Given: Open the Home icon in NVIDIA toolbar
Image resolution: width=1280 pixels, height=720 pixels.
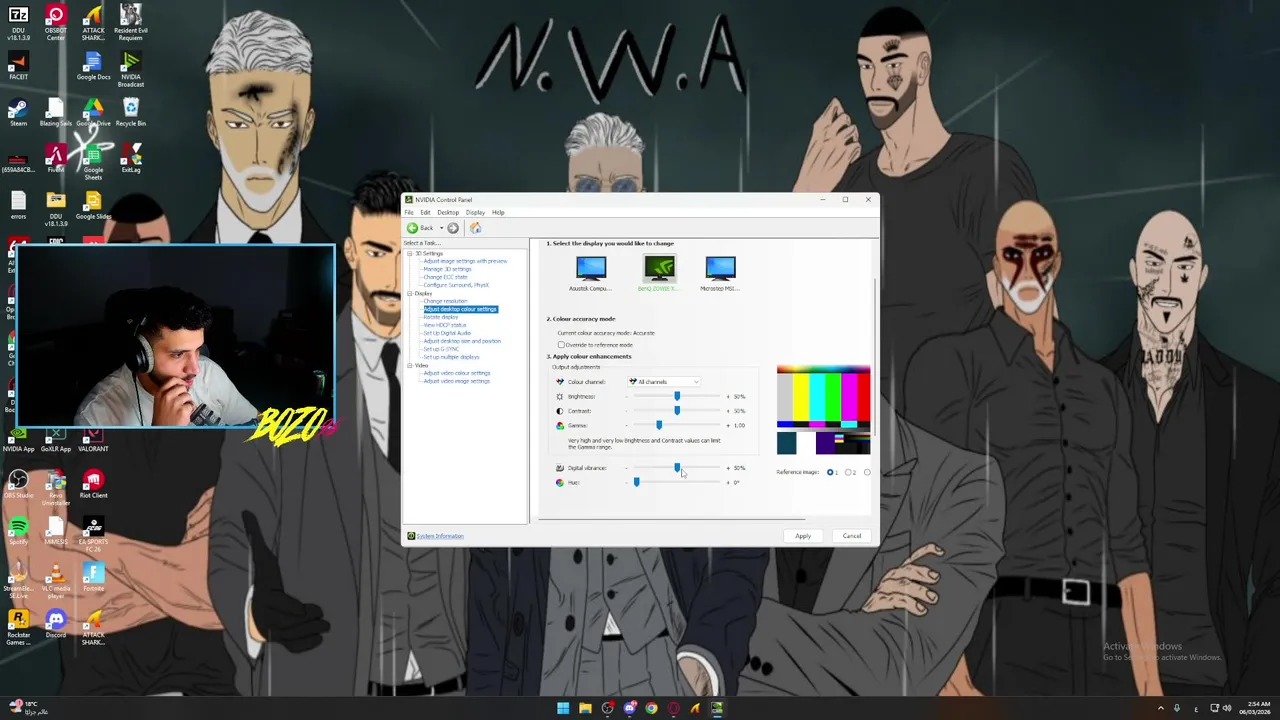Looking at the screenshot, I should [475, 228].
